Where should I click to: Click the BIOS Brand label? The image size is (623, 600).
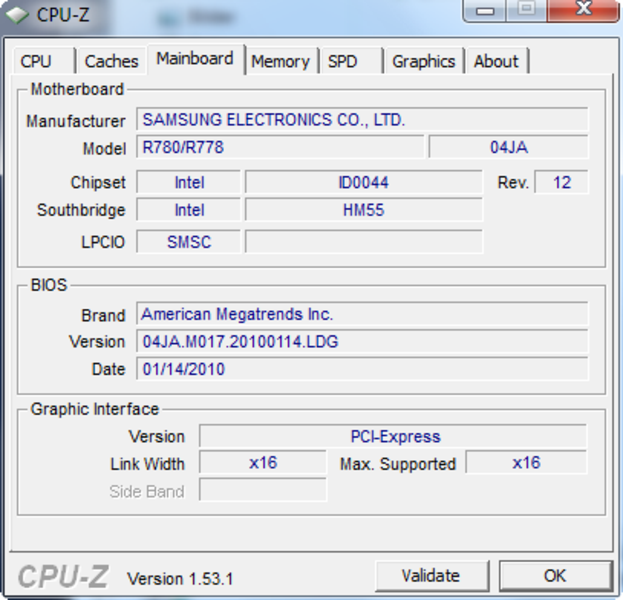click(103, 315)
